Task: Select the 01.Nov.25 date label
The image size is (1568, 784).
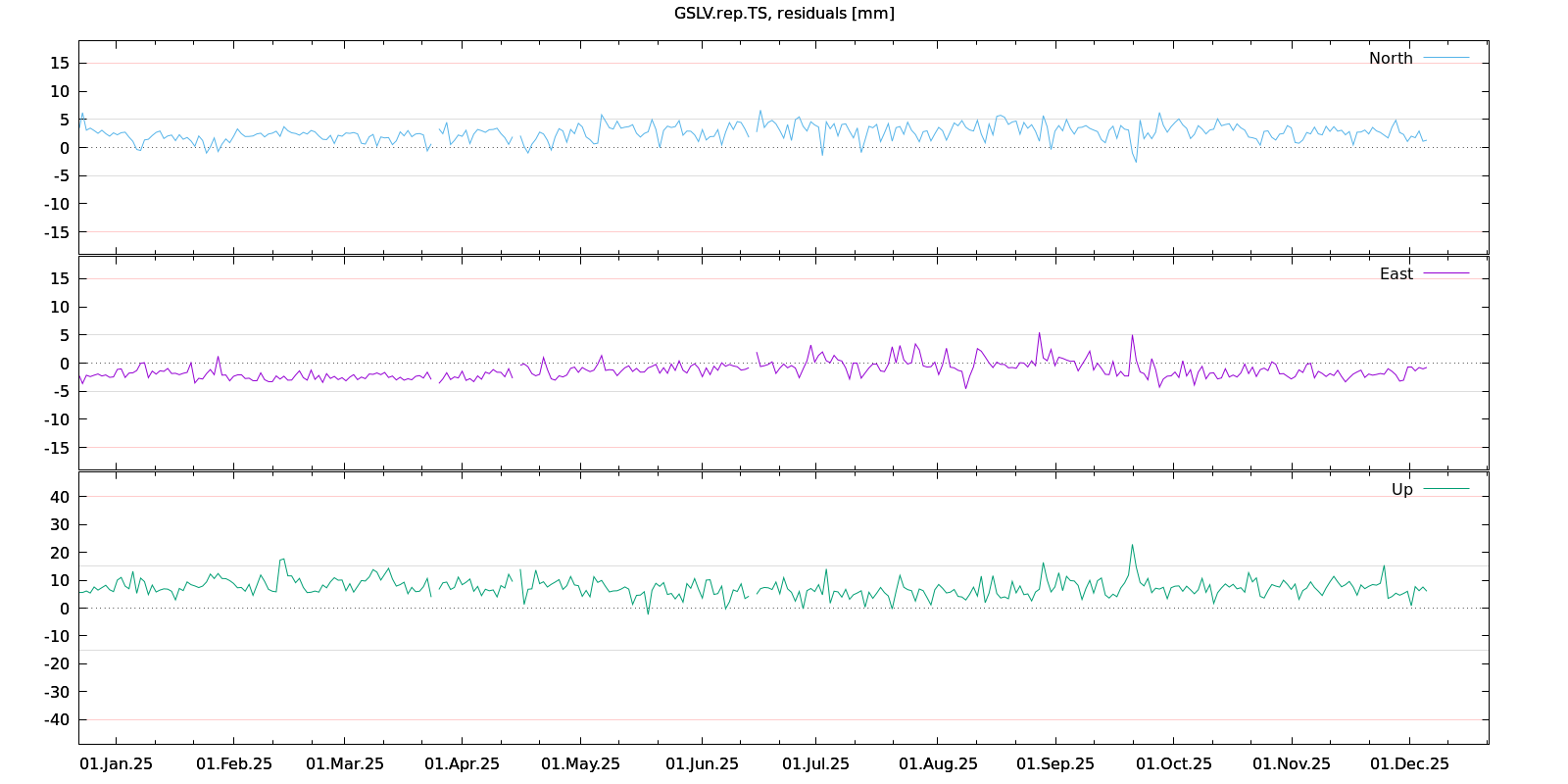Action: point(1292,764)
